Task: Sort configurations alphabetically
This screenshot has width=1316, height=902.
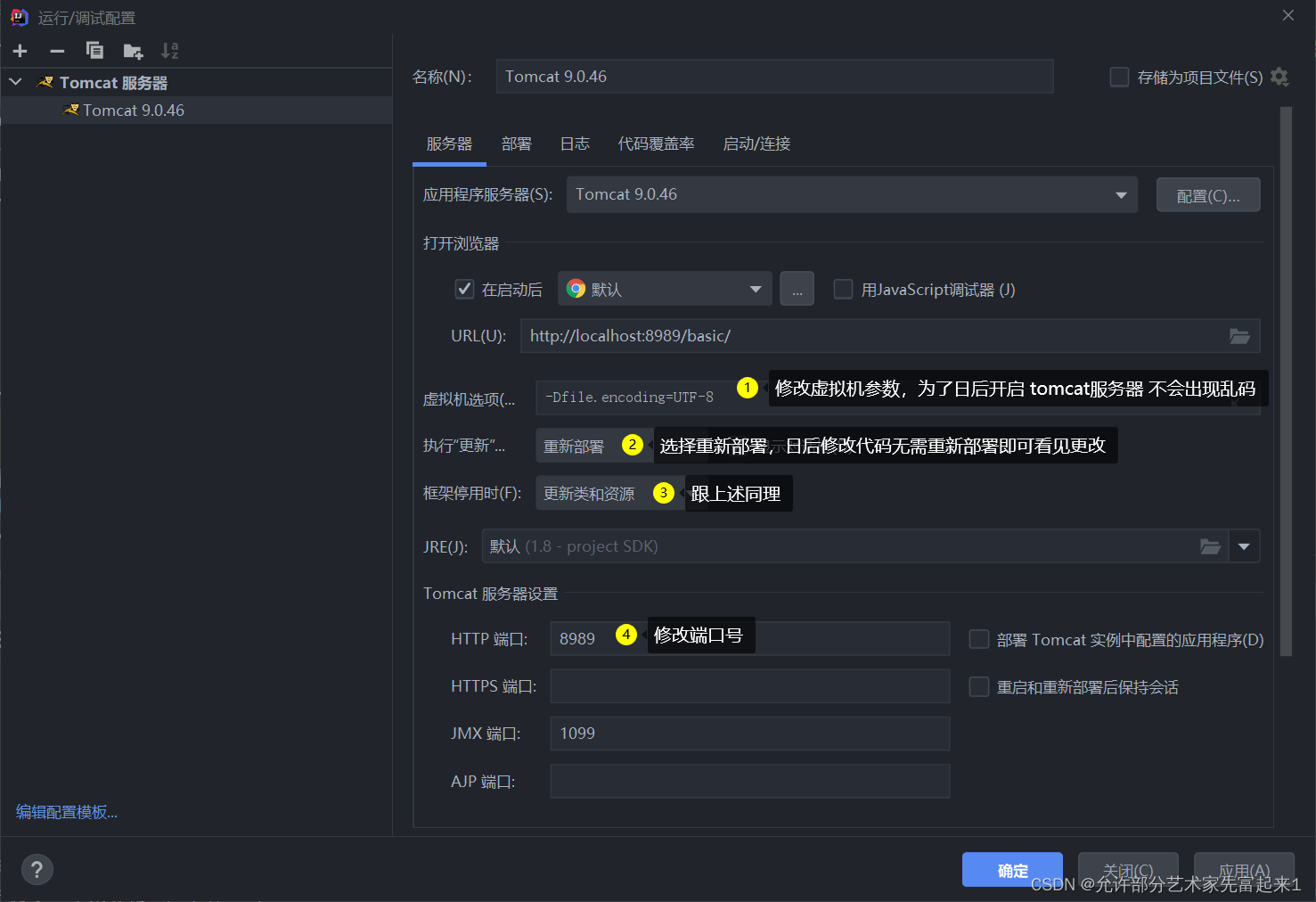Action: click(169, 51)
